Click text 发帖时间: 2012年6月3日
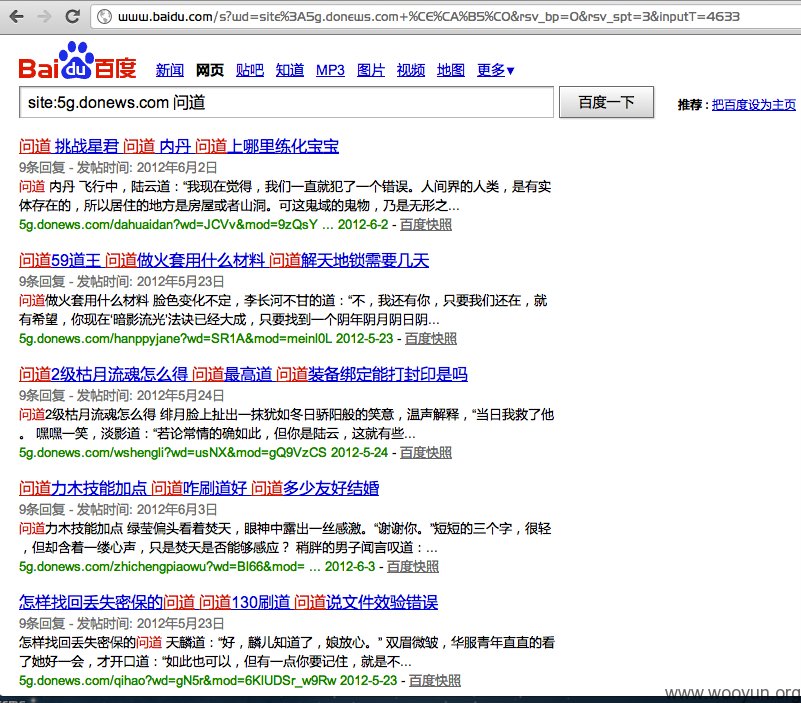This screenshot has height=703, width=801. pos(147,509)
